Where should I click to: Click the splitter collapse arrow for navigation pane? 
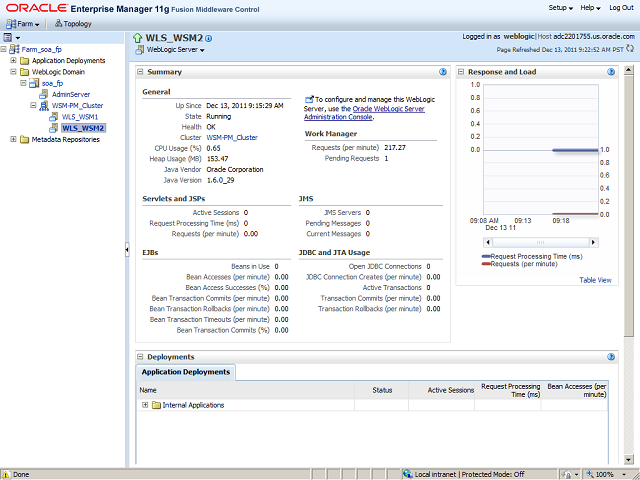pyautogui.click(x=126, y=250)
